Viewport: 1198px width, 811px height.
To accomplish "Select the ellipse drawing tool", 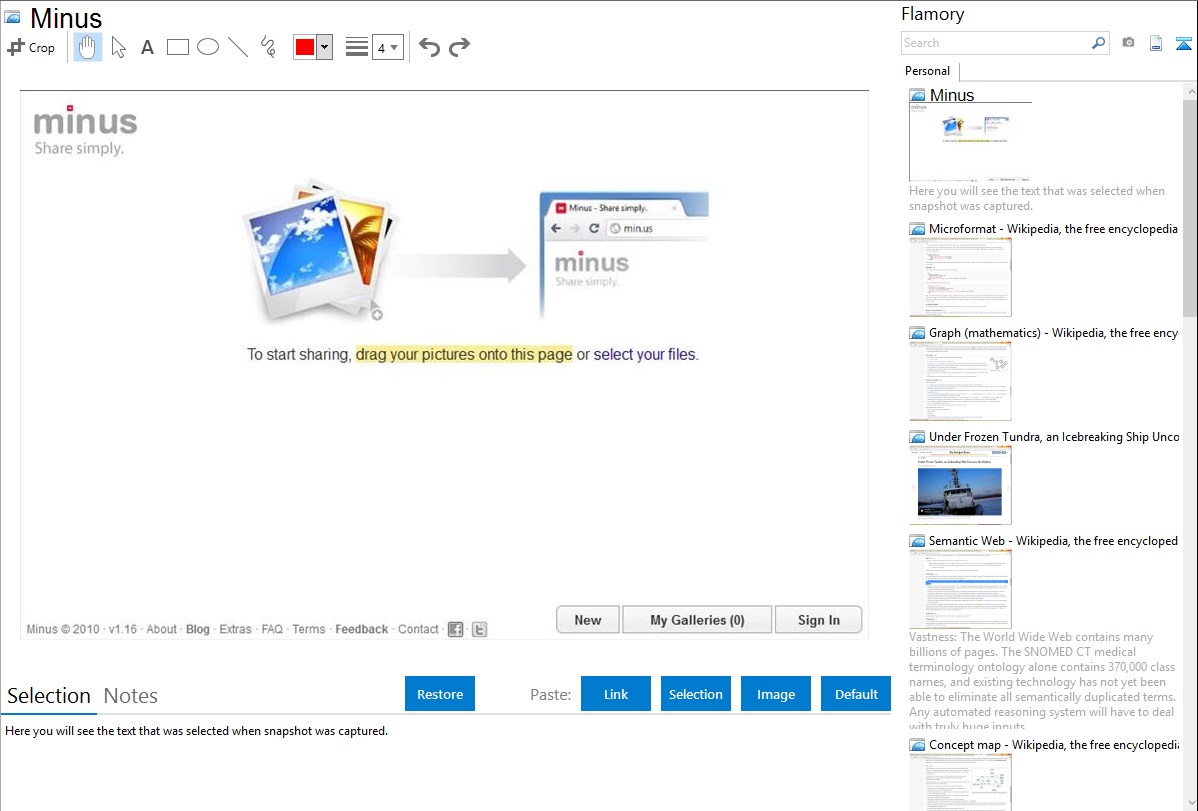I will point(208,47).
